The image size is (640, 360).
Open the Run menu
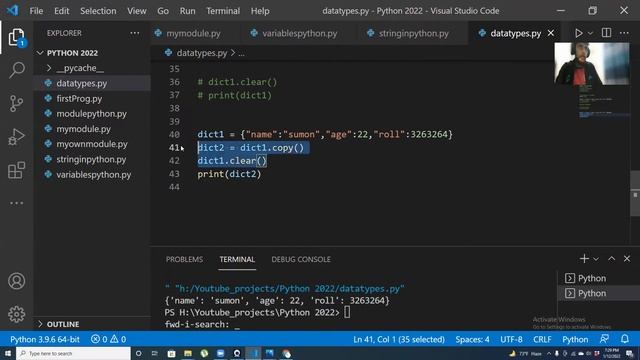pyautogui.click(x=187, y=11)
